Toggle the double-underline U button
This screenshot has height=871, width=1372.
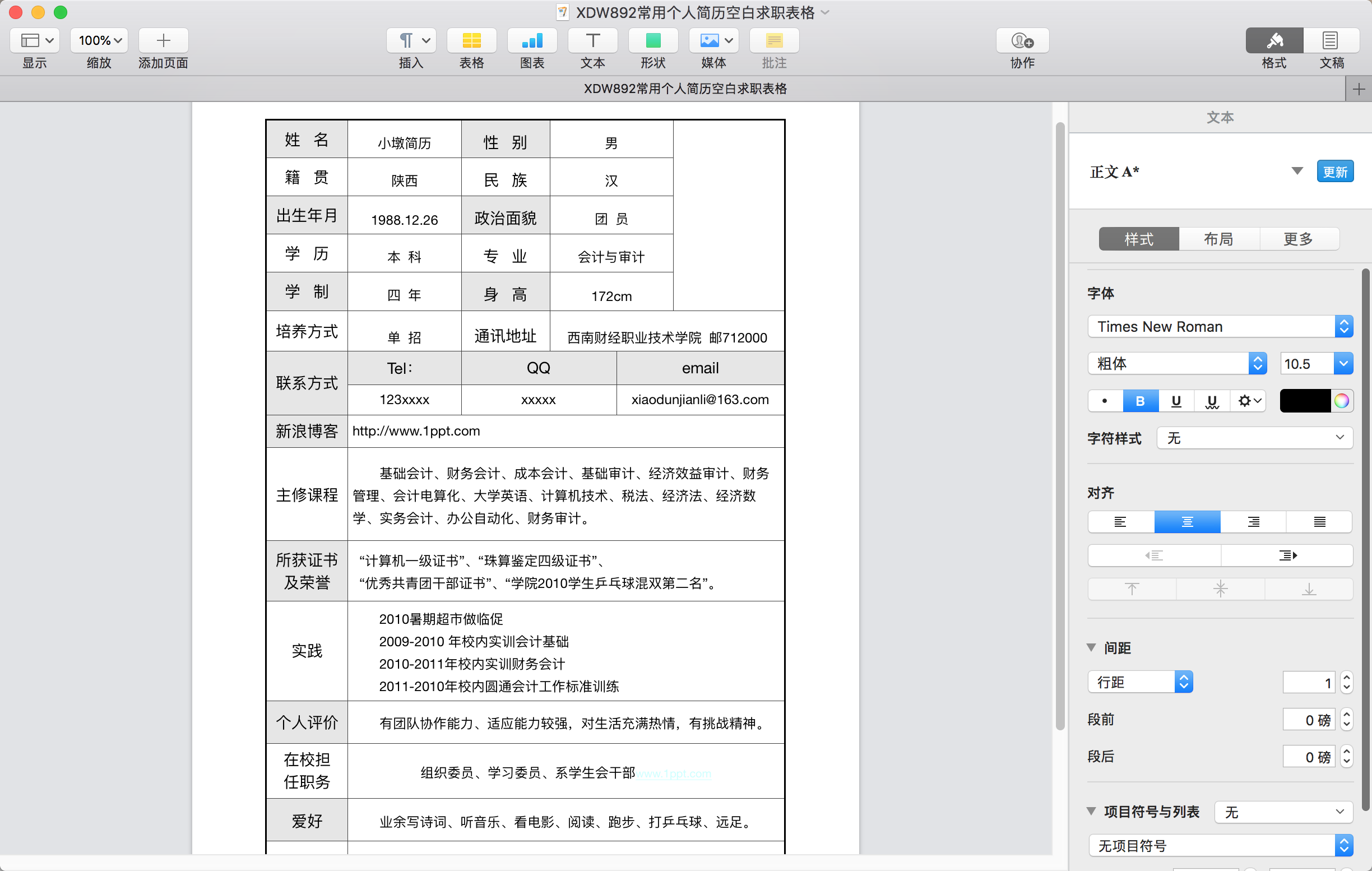click(x=1212, y=401)
